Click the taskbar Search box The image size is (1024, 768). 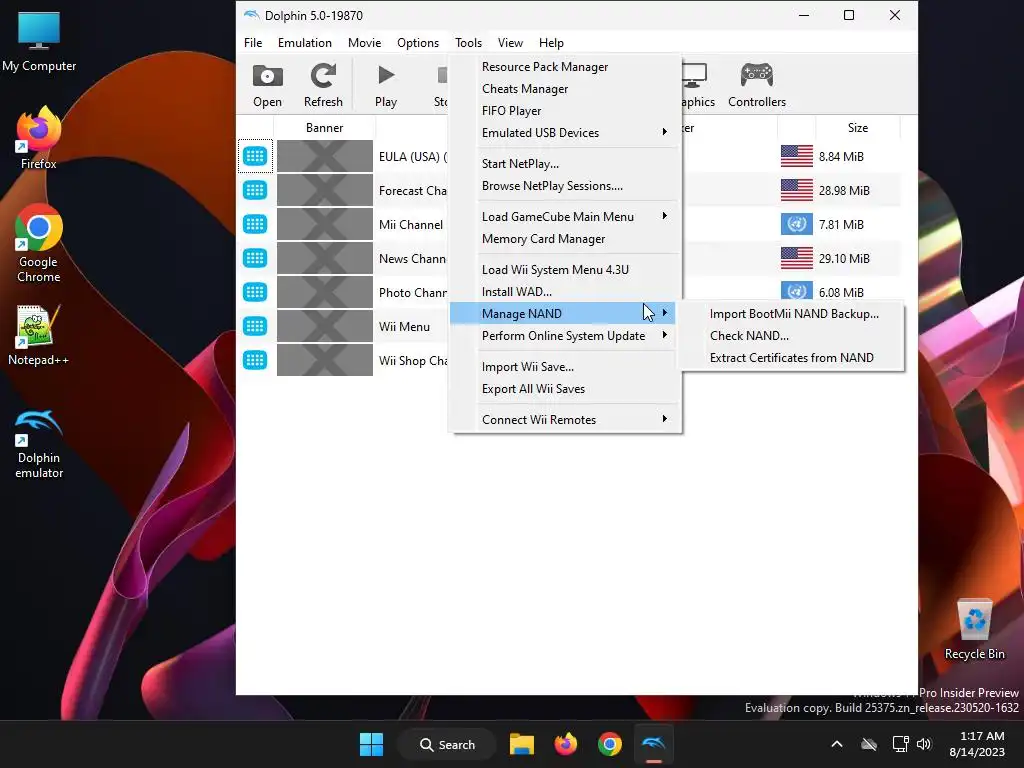click(447, 744)
